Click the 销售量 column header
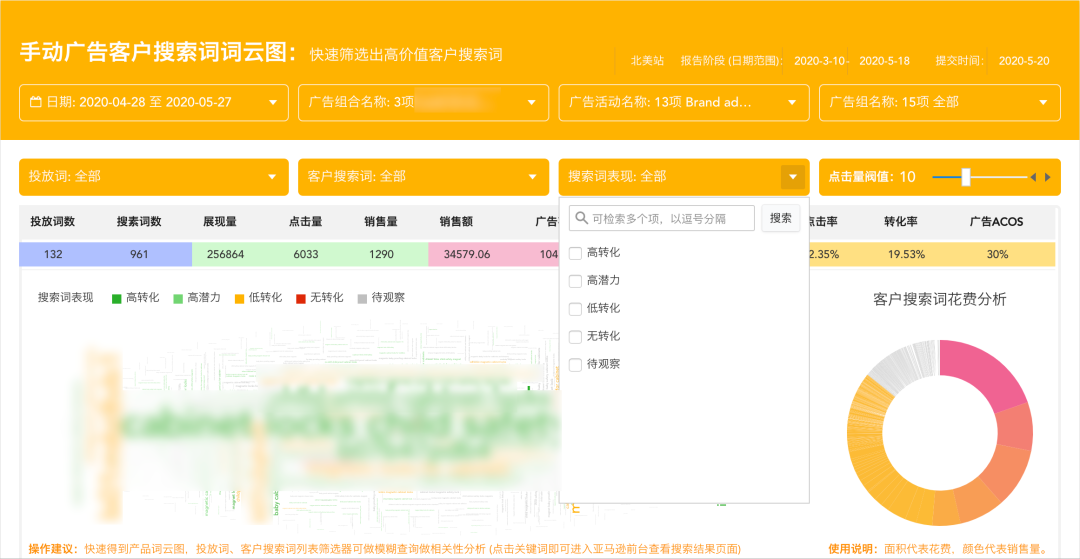Image resolution: width=1080 pixels, height=559 pixels. click(x=381, y=222)
